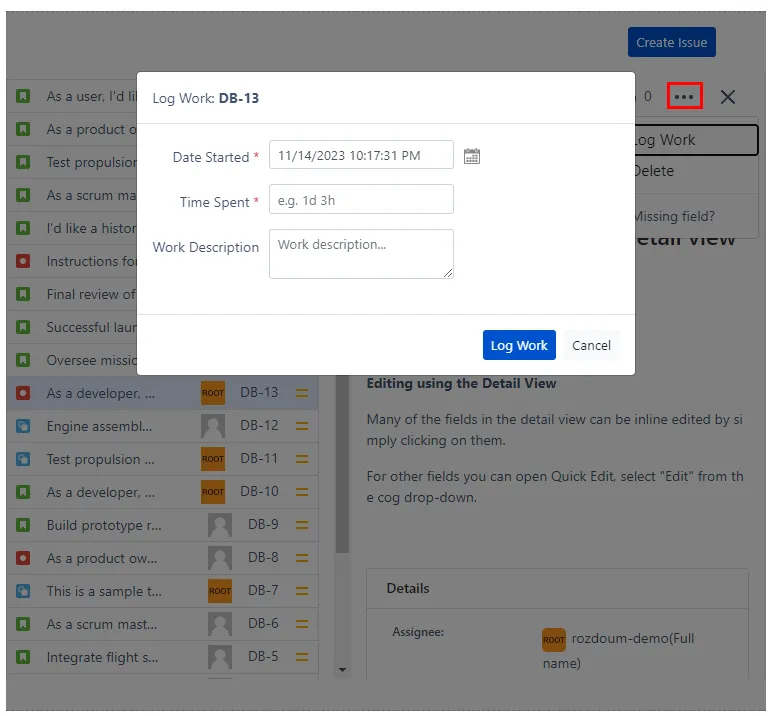
Task: Open the 'Engine assembl...' issue
Action: click(x=99, y=426)
